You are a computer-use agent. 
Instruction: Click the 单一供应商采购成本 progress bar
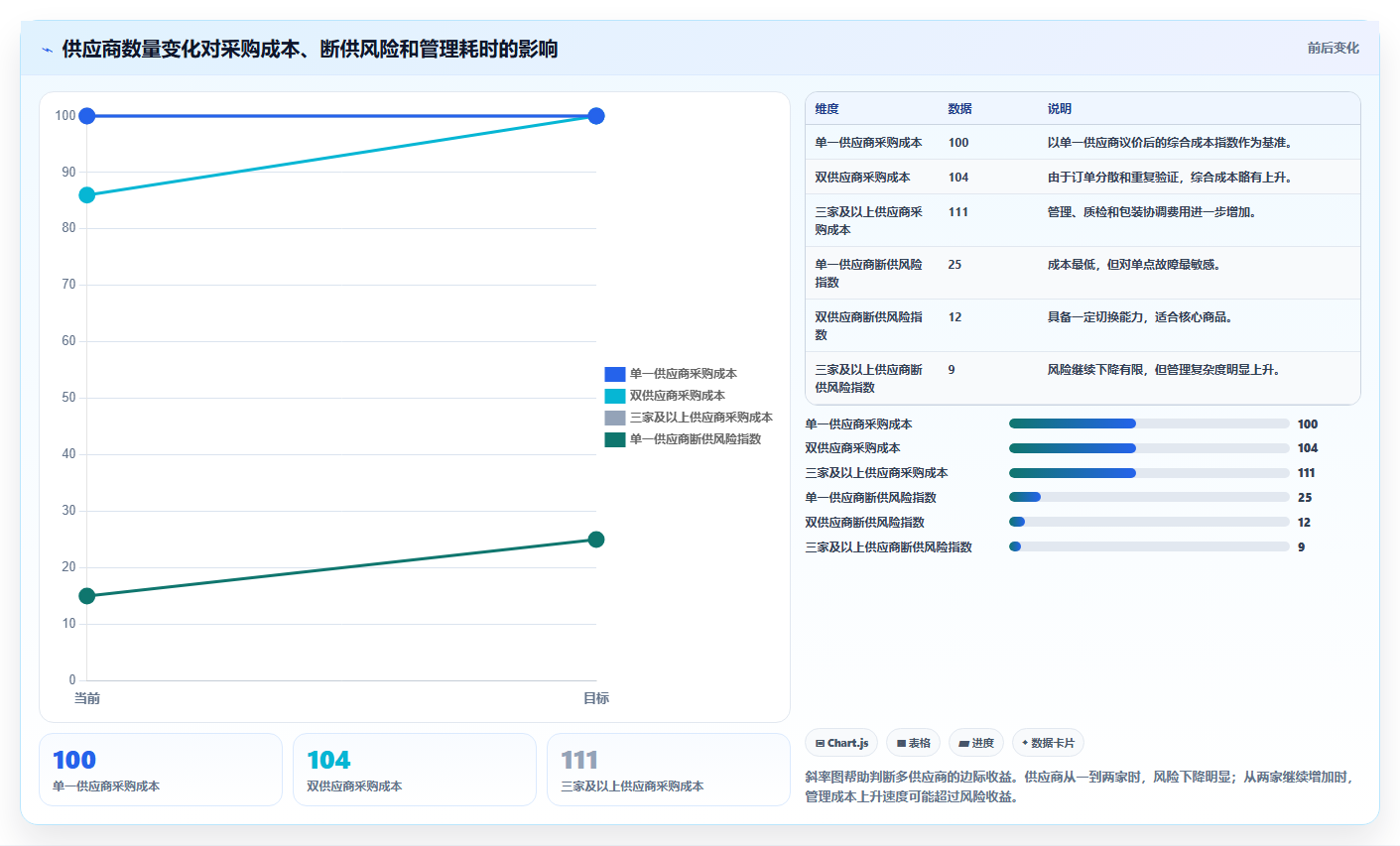(x=1149, y=423)
